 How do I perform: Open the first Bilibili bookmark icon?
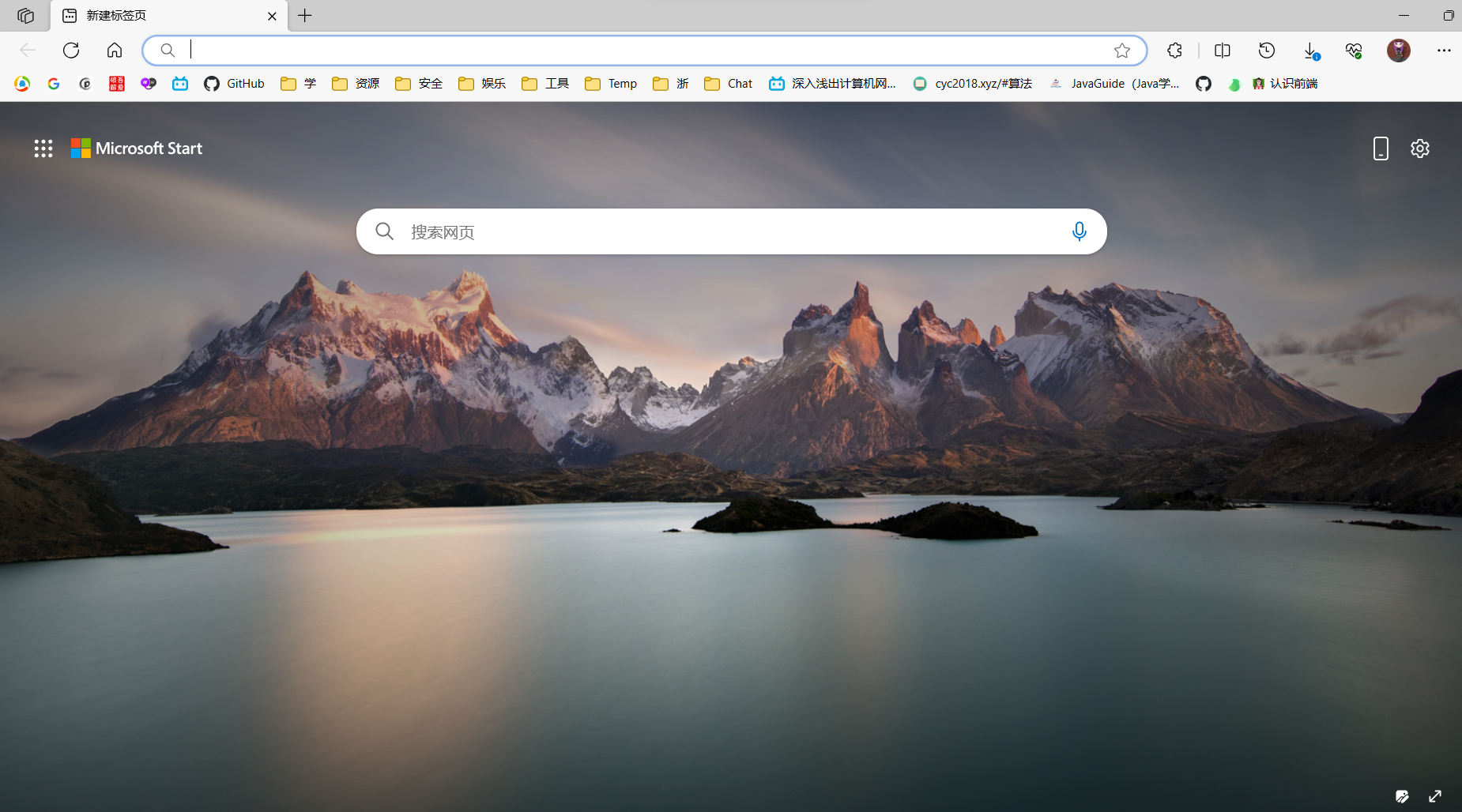point(180,84)
